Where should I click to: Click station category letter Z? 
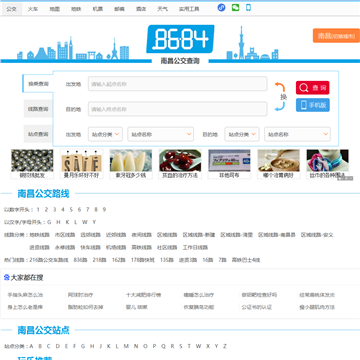point(225,346)
